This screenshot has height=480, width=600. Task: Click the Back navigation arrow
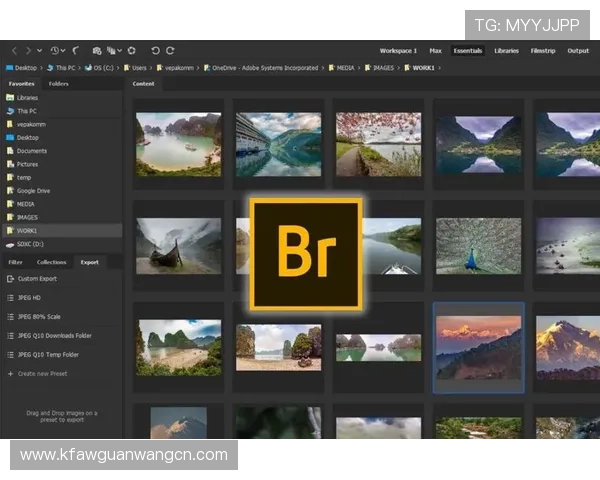pyautogui.click(x=14, y=50)
